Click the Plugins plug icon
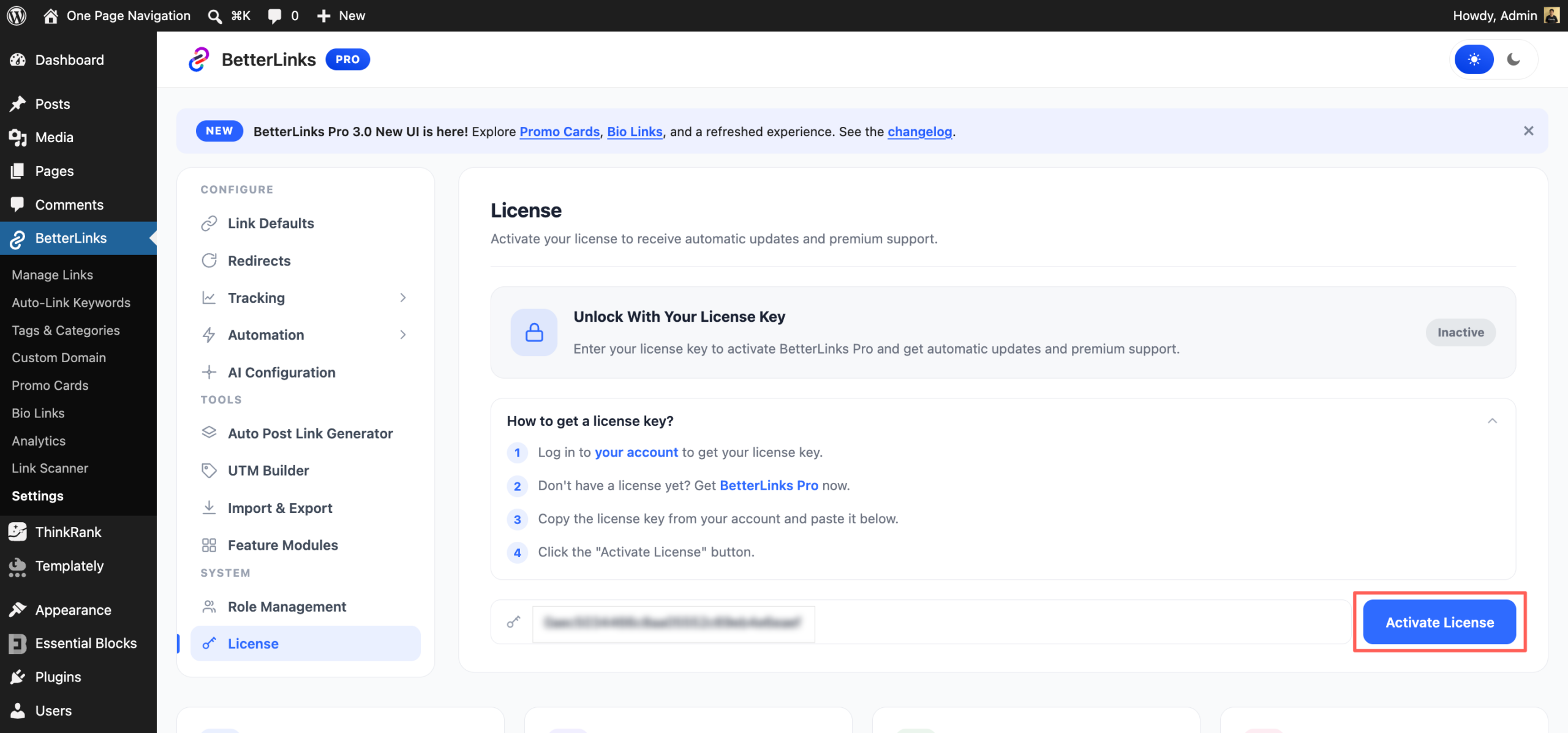Viewport: 1568px width, 733px height. tap(18, 677)
